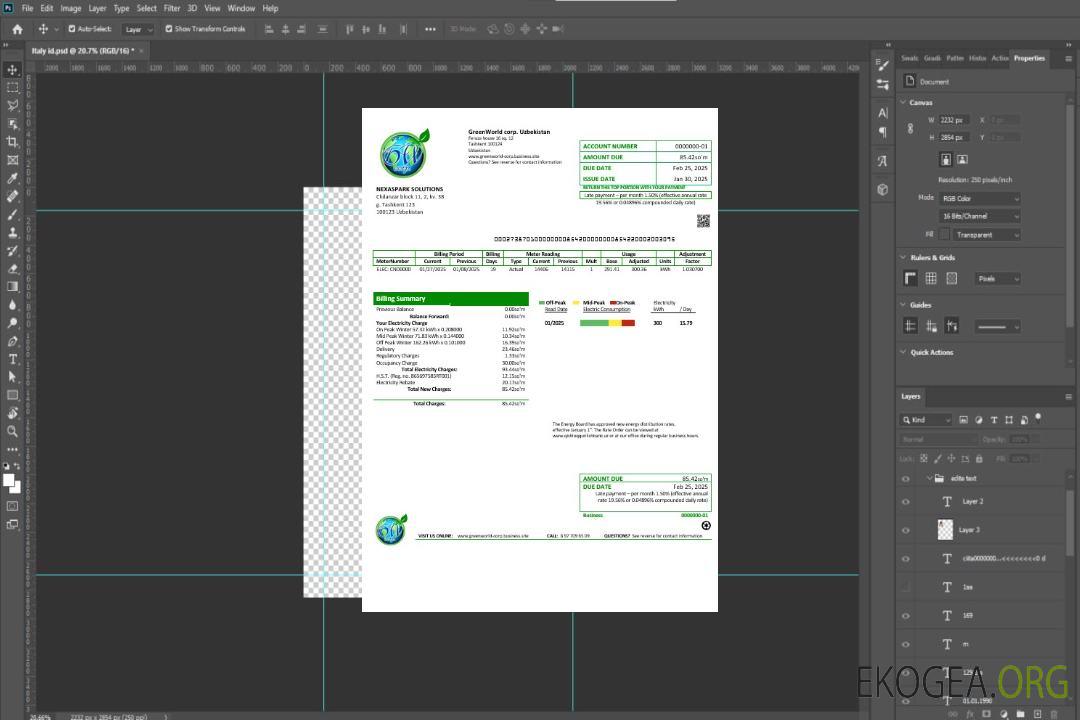Open the Brush Settings panel icon
This screenshot has width=1080, height=720.
[883, 65]
